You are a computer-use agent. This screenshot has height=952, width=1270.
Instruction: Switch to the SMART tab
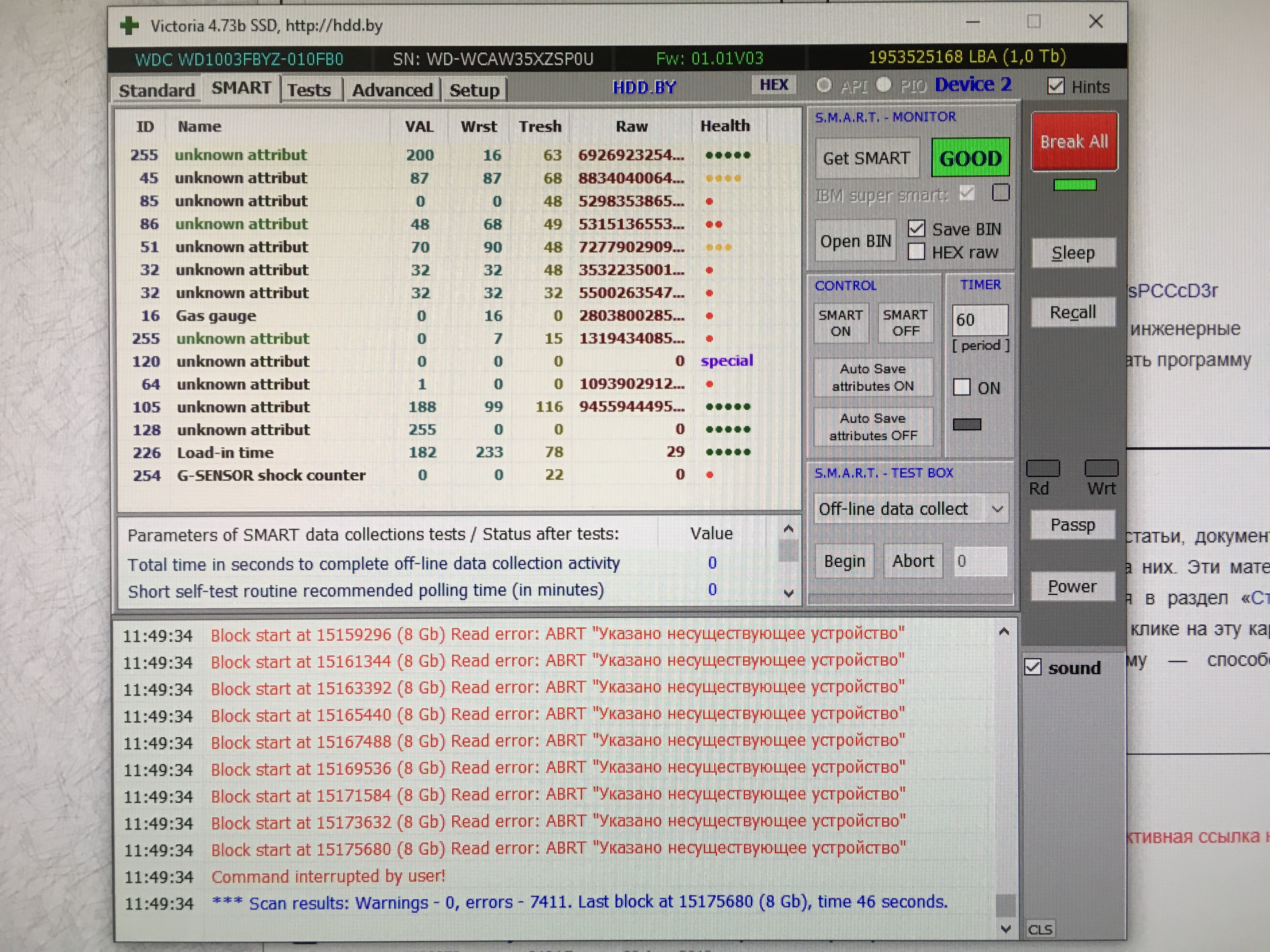tap(241, 88)
